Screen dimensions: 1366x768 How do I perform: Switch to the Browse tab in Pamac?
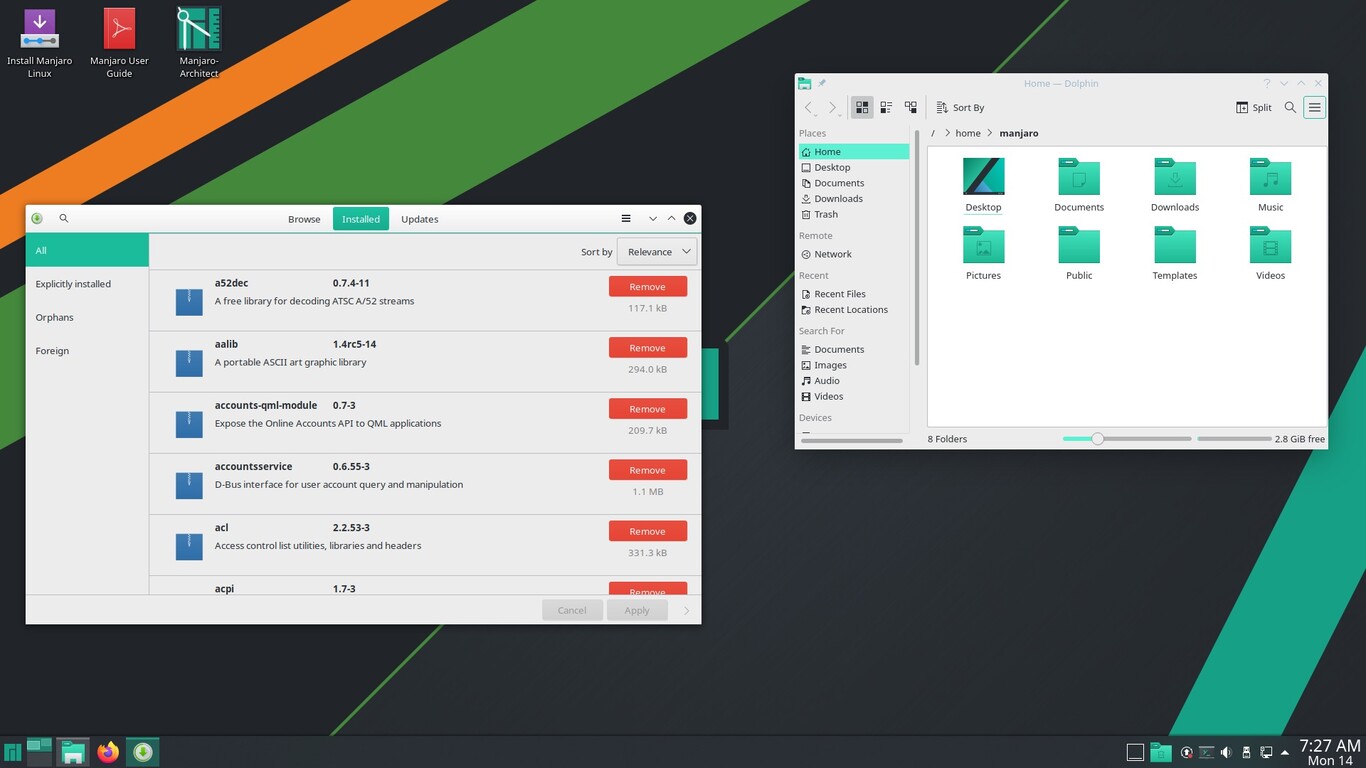click(303, 218)
